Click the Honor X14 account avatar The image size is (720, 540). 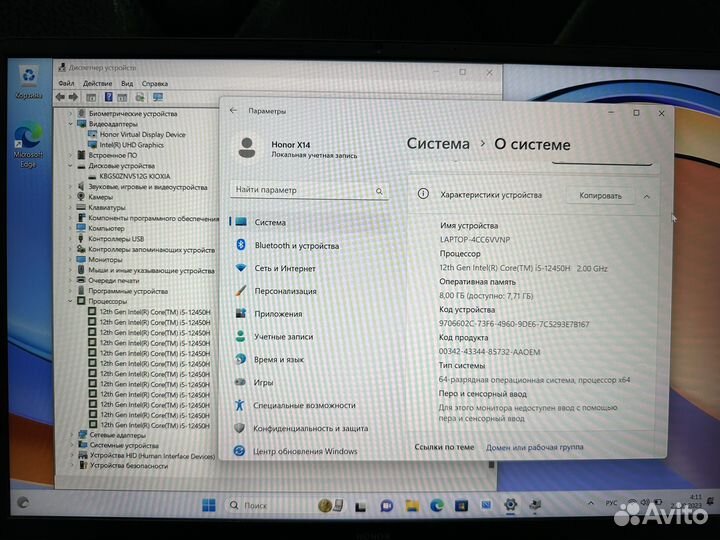pyautogui.click(x=247, y=148)
